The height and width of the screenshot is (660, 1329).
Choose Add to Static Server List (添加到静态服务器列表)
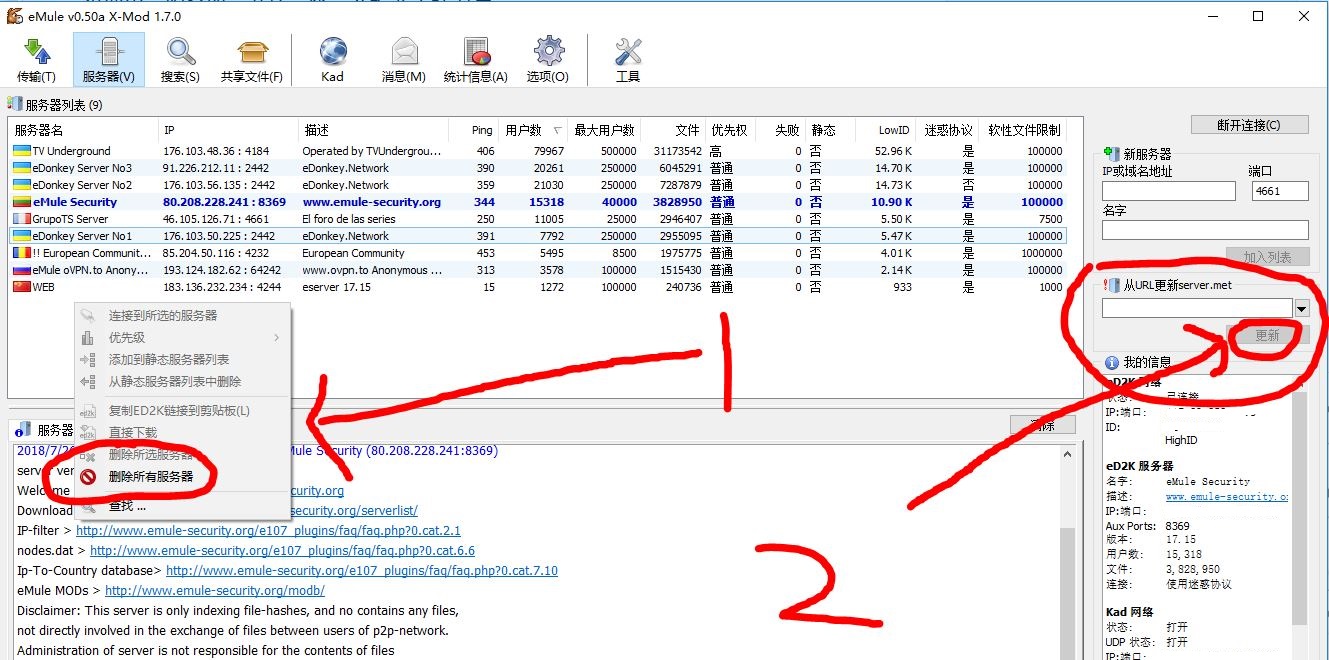pyautogui.click(x=168, y=360)
